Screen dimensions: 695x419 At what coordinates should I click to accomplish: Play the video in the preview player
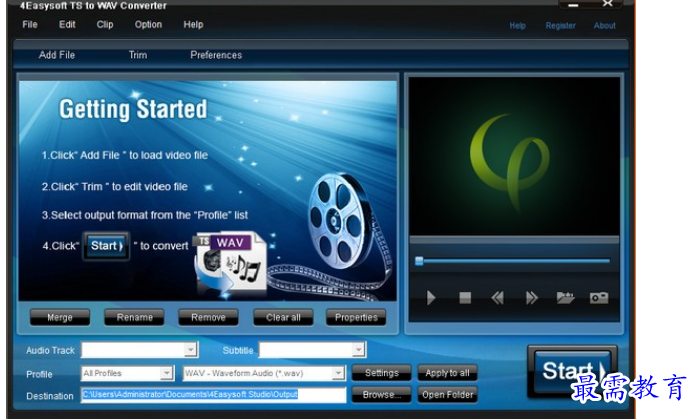[x=430, y=298]
